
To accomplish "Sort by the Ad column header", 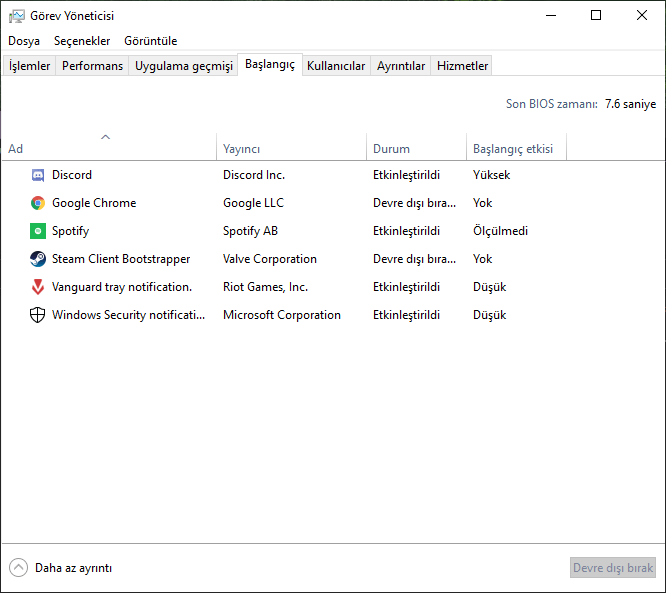I will click(109, 147).
